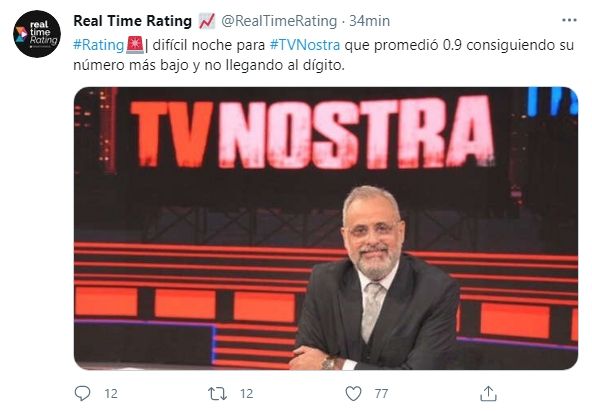Screen dimensions: 592x411
Task: Click the TV NOSTRA sign in the photo
Action: (313, 131)
